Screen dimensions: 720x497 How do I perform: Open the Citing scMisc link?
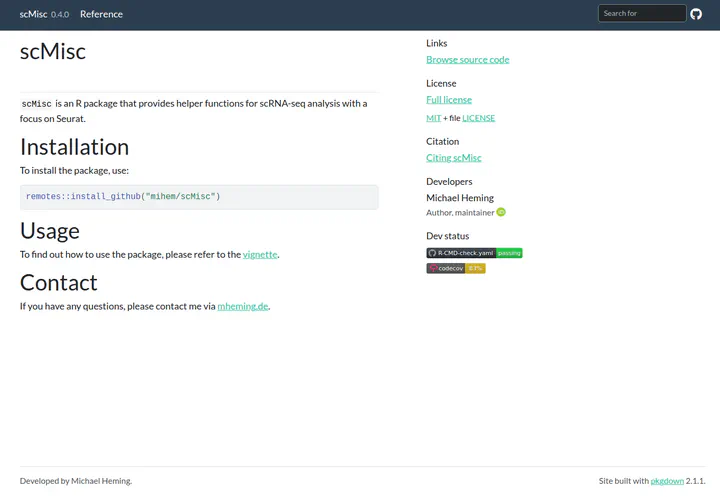454,158
